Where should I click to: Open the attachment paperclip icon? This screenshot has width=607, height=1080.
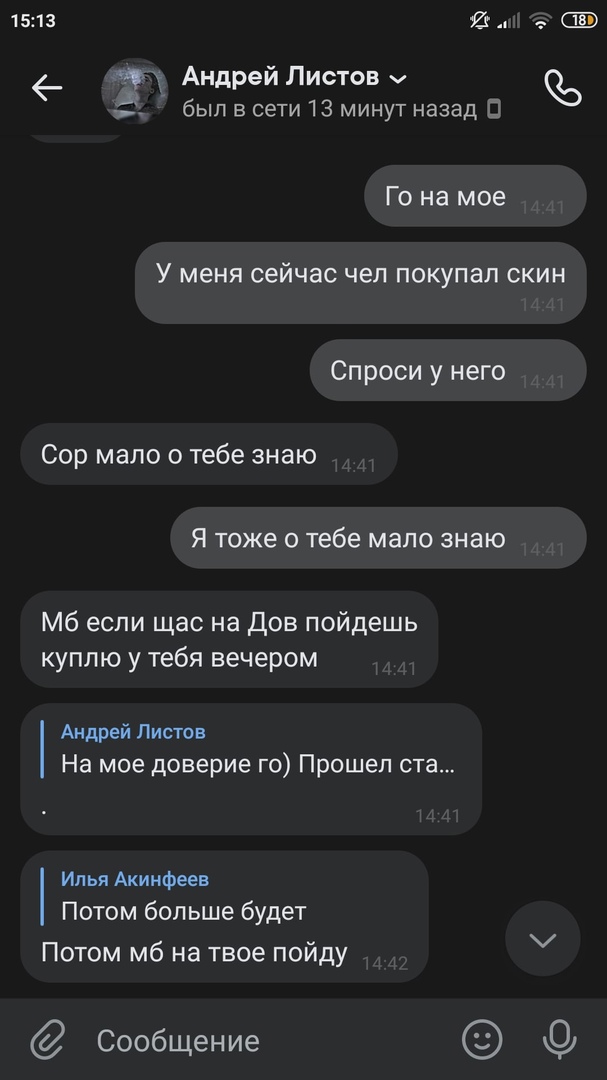click(x=48, y=1040)
